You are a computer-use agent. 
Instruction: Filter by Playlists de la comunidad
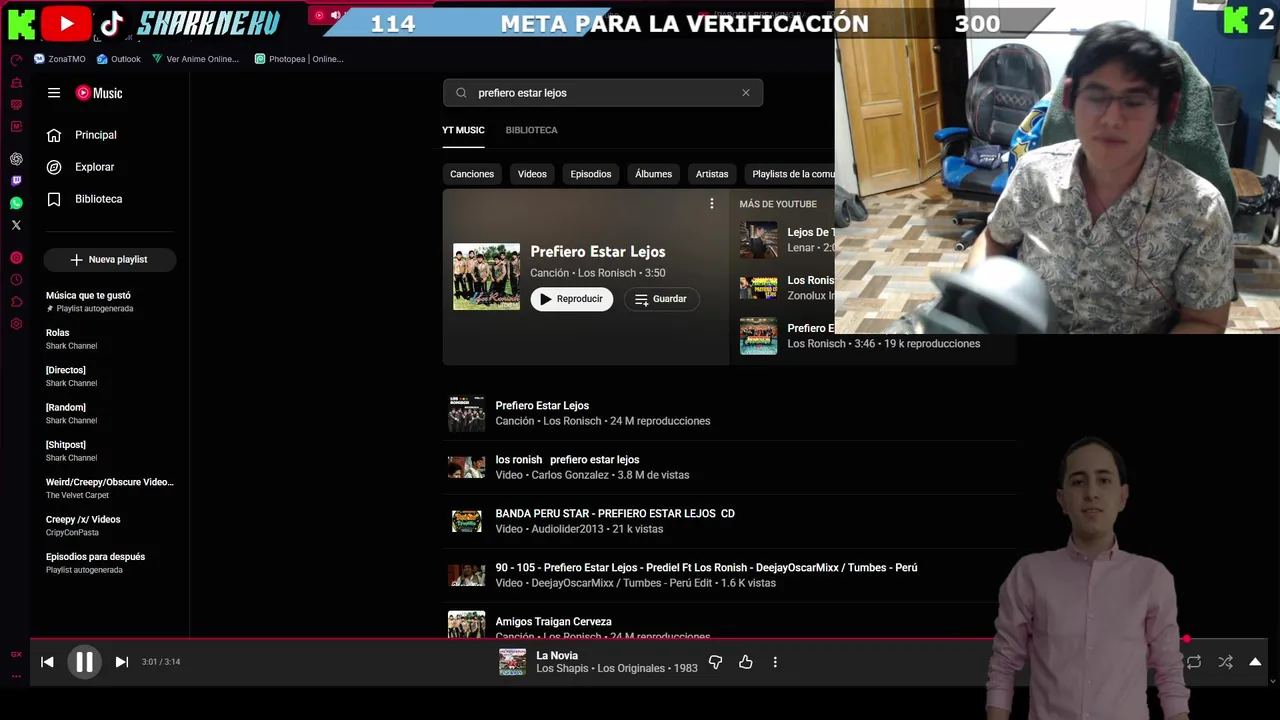790,174
